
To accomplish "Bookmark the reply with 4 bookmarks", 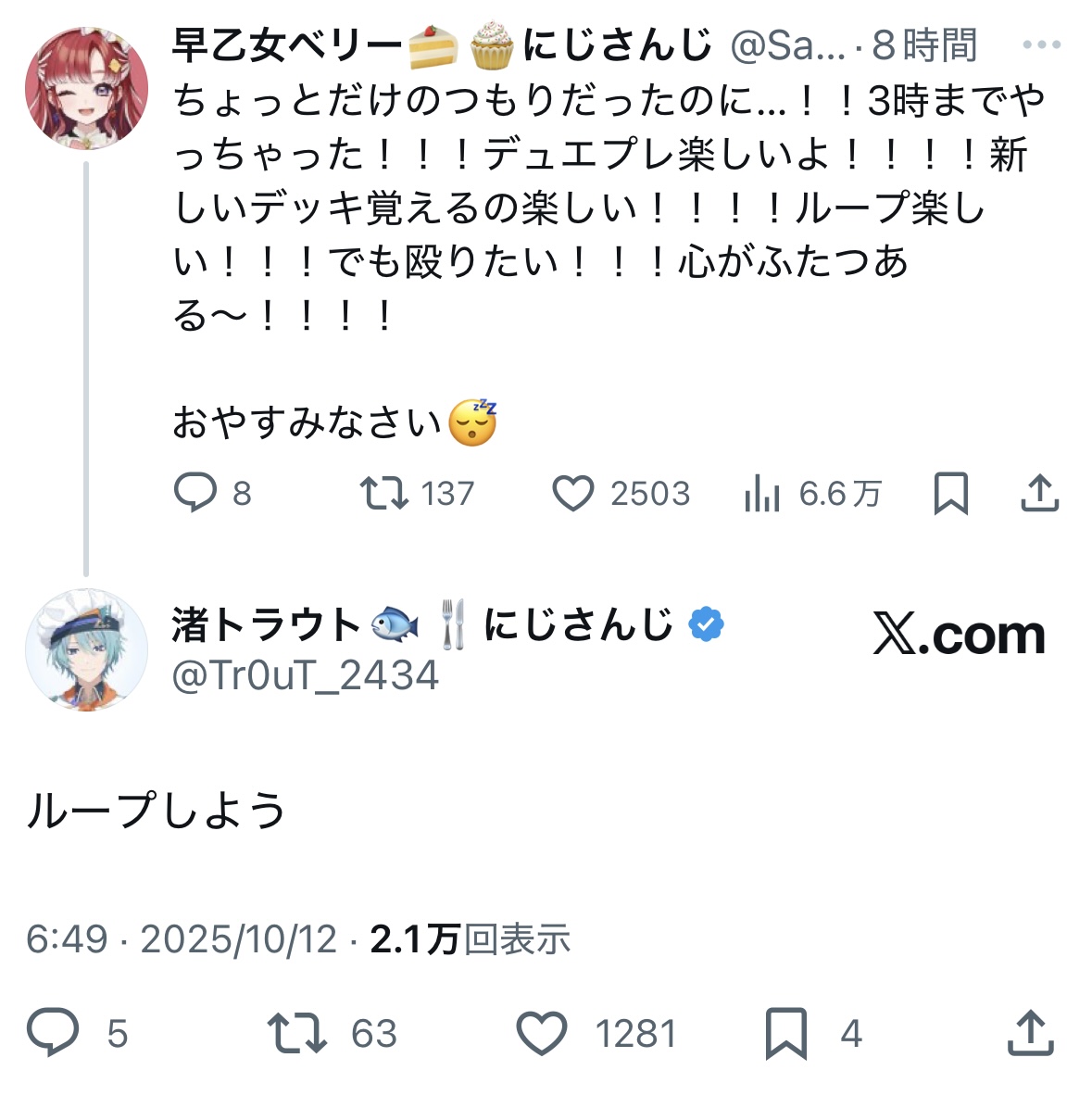I will pos(785,1033).
